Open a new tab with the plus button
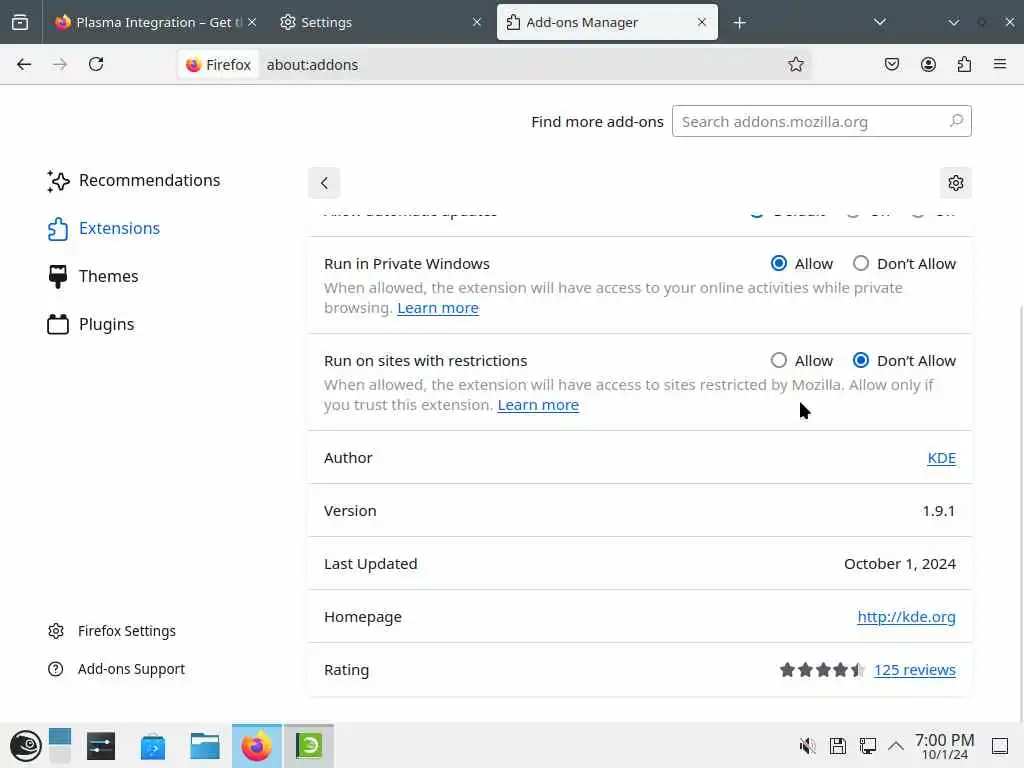 [739, 23]
